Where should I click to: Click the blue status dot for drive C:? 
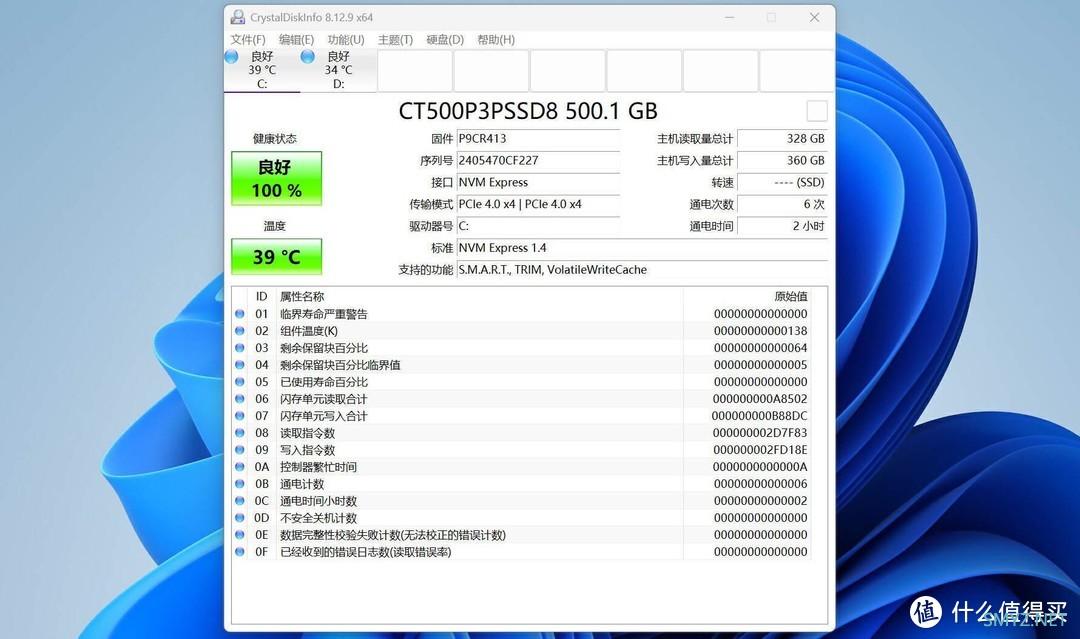point(232,56)
